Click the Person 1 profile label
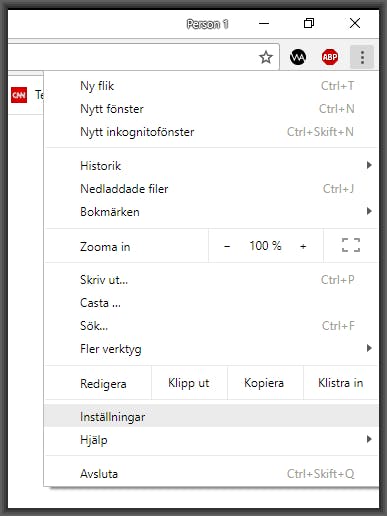Image resolution: width=387 pixels, height=516 pixels. (x=207, y=24)
